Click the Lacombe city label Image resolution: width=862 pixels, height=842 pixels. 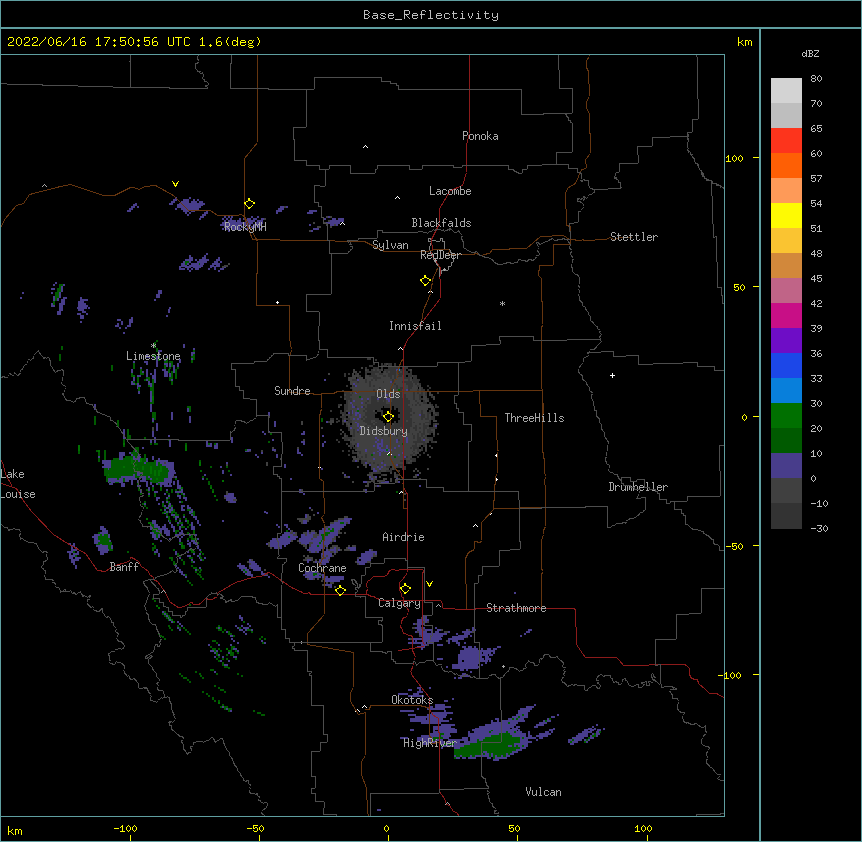point(450,191)
